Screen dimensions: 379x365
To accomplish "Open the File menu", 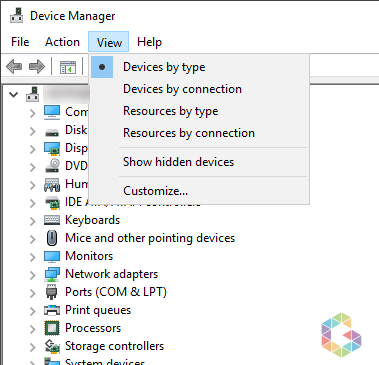I will (20, 42).
